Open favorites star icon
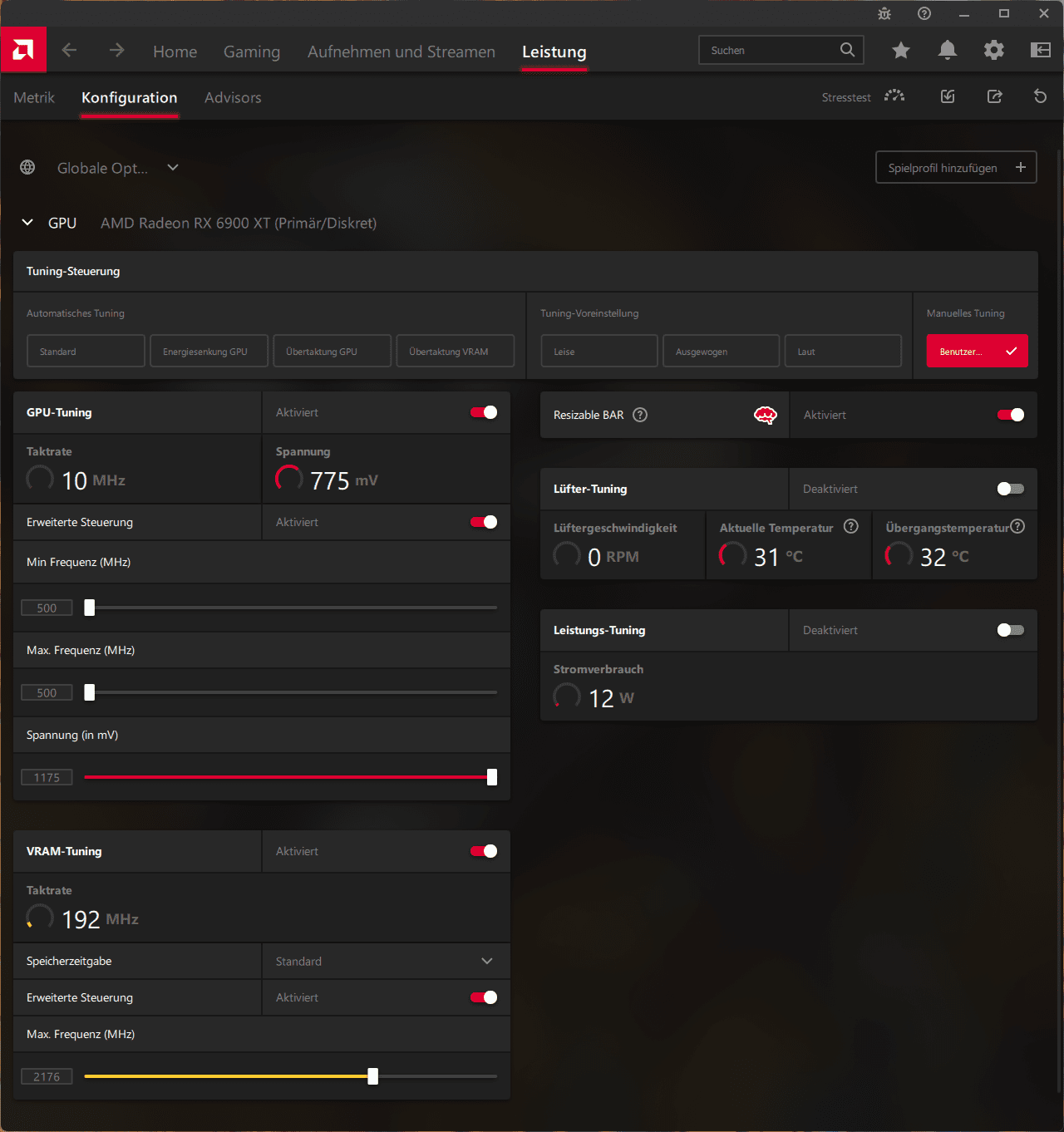This screenshot has height=1132, width=1064. coord(901,51)
